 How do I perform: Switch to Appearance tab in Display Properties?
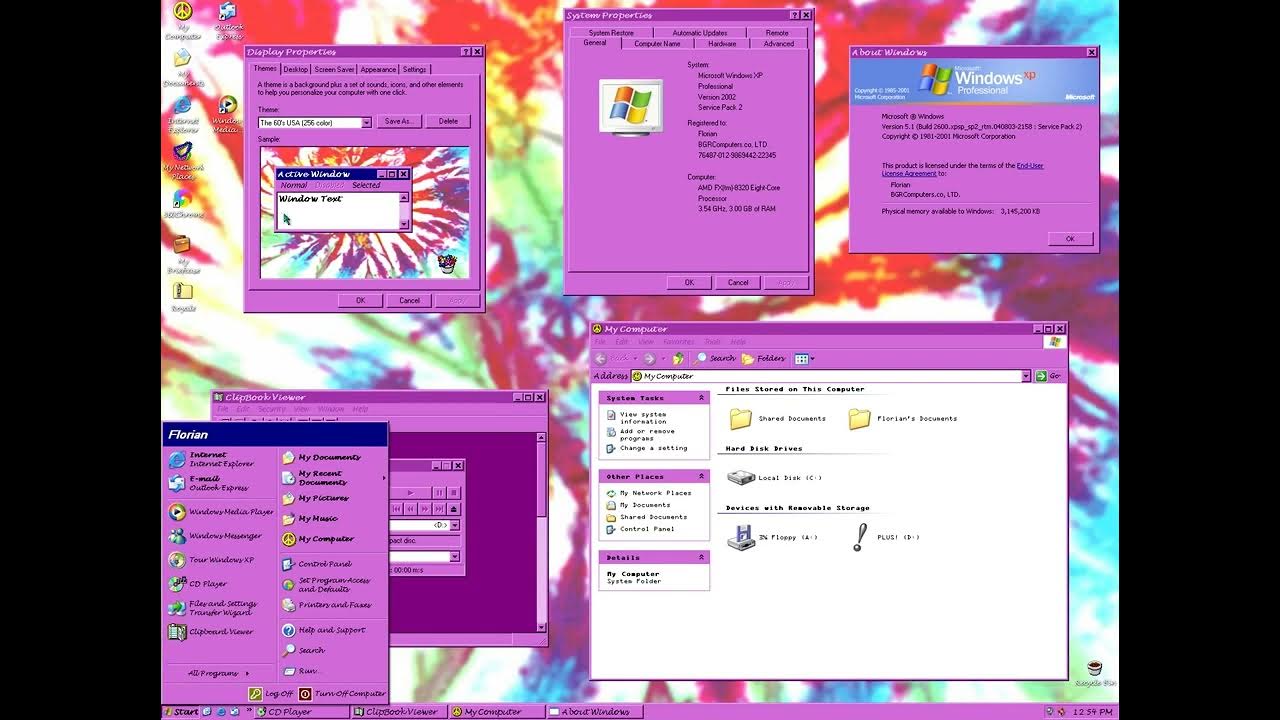point(378,69)
